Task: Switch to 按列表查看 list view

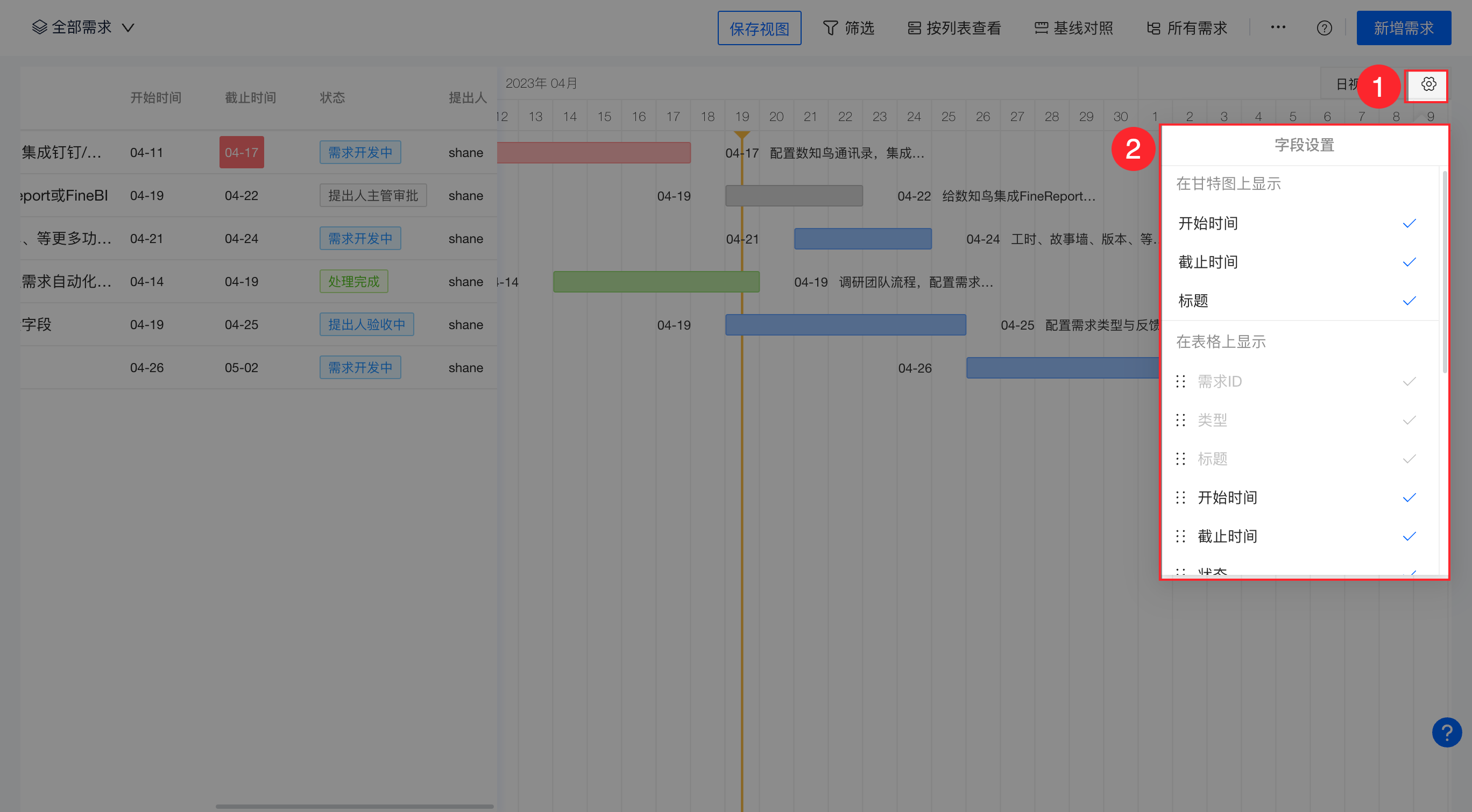Action: click(x=954, y=28)
